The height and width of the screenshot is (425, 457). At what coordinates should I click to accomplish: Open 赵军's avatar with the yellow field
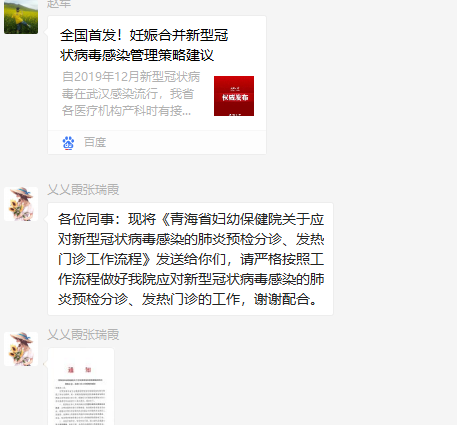[x=21, y=17]
